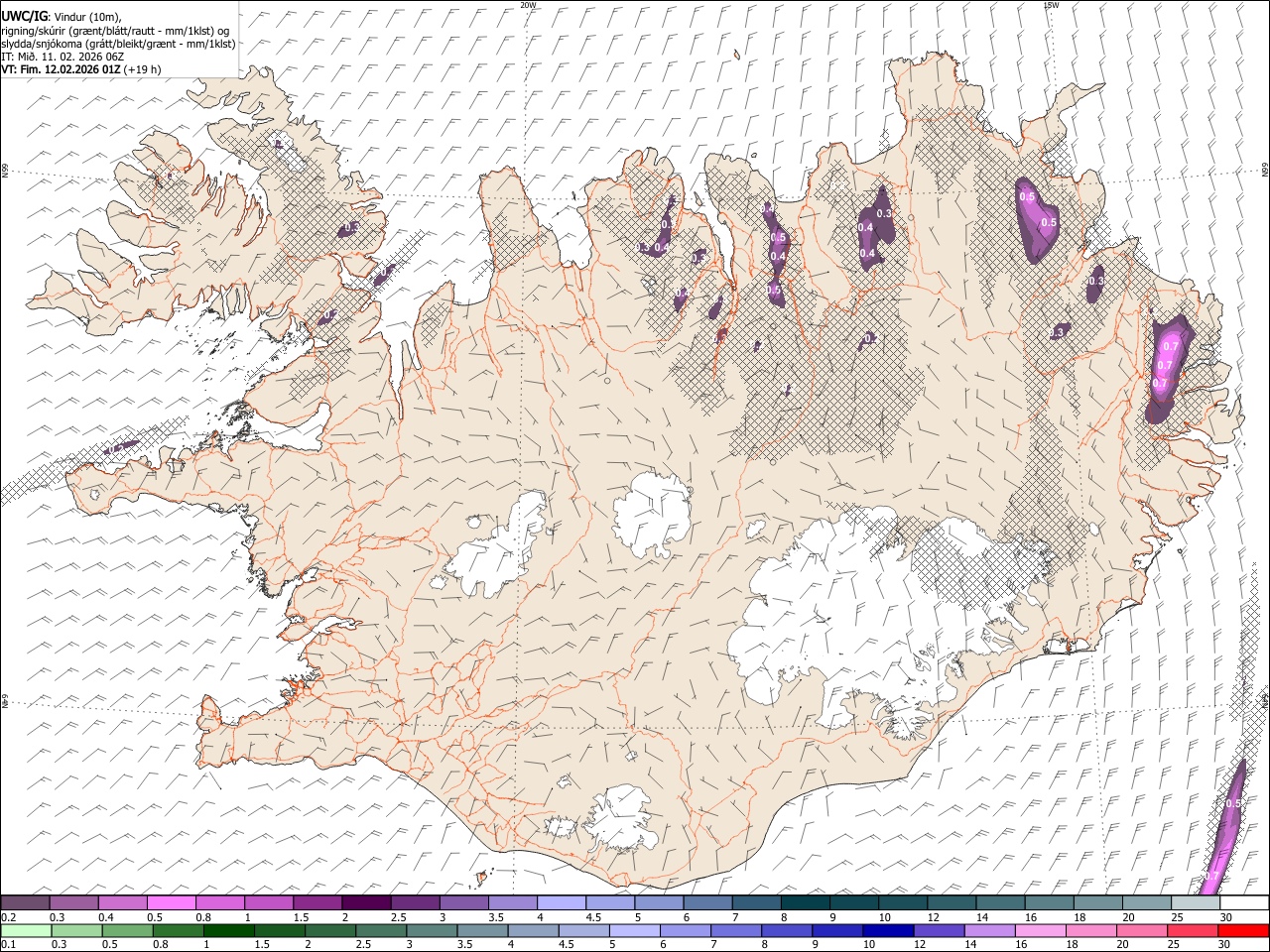Click the "15W" longitude label
Image resolution: width=1270 pixels, height=952 pixels.
1051,5
